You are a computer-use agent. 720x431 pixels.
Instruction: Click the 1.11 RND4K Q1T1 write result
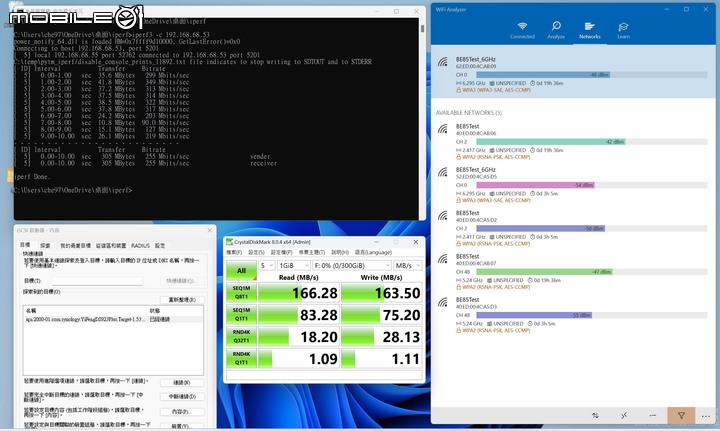coord(382,359)
